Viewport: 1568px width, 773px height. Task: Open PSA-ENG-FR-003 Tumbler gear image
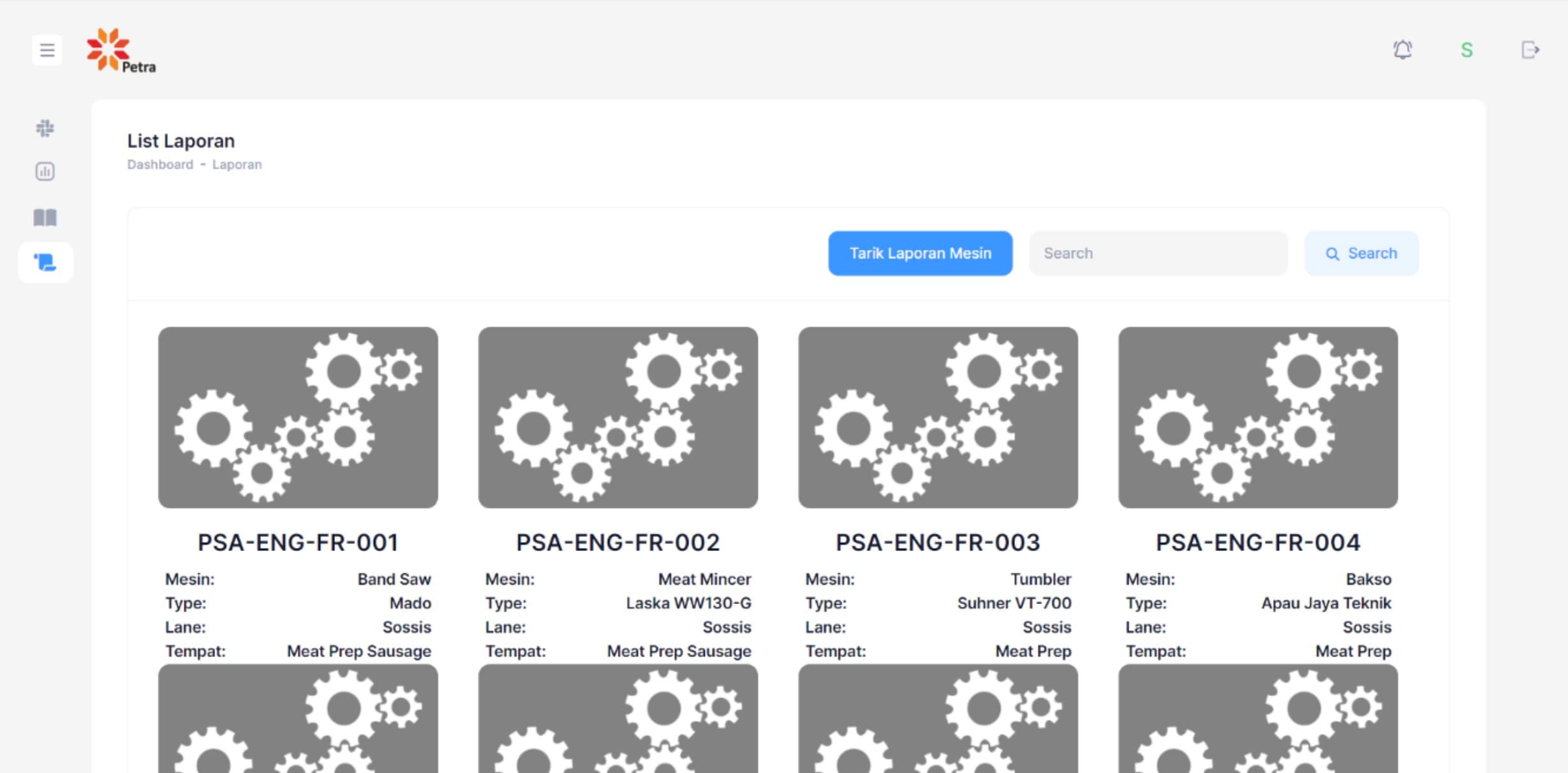pos(938,418)
